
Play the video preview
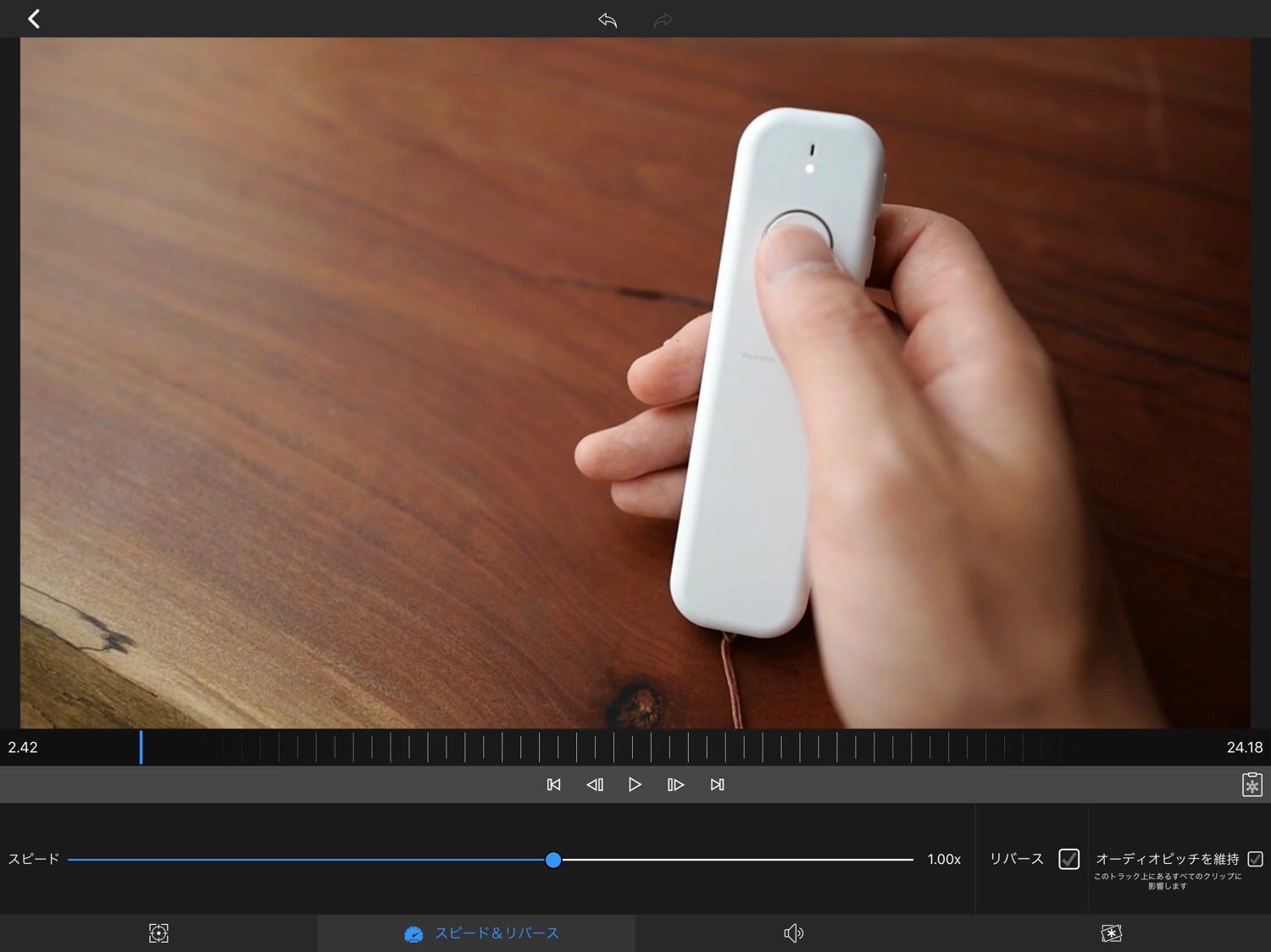click(x=635, y=785)
